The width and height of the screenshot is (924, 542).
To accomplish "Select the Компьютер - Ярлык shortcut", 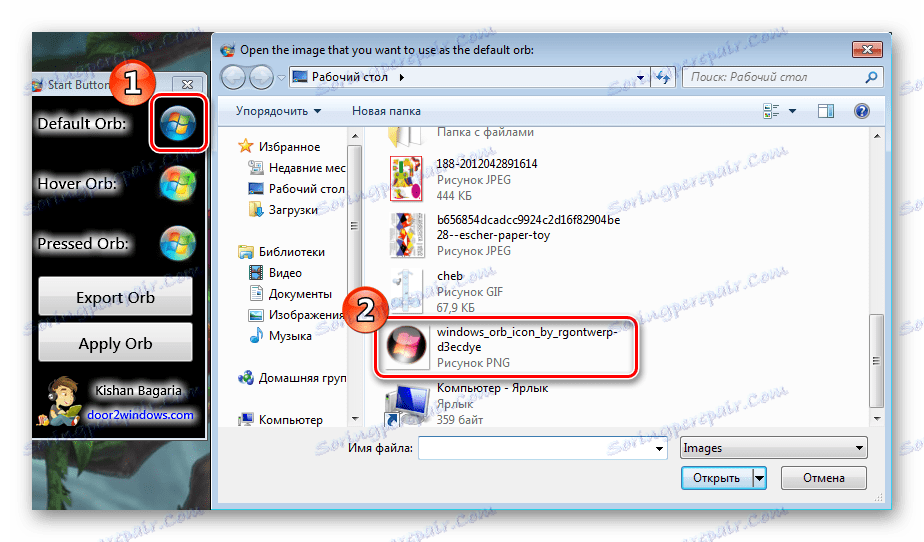I will 493,404.
